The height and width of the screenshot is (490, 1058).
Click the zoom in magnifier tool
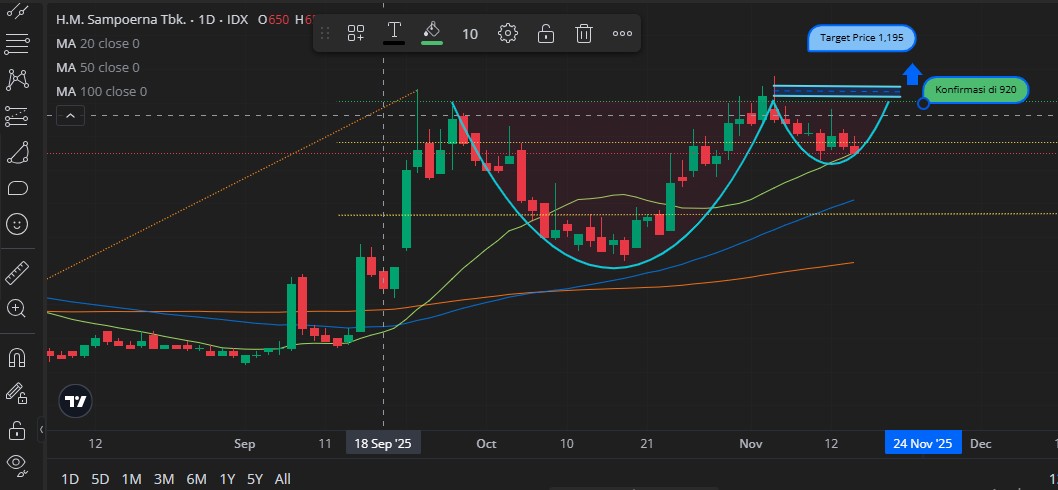tap(17, 308)
